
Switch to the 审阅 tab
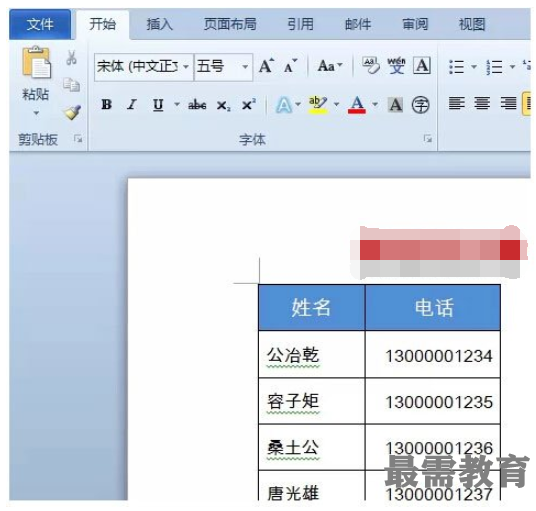(x=415, y=24)
